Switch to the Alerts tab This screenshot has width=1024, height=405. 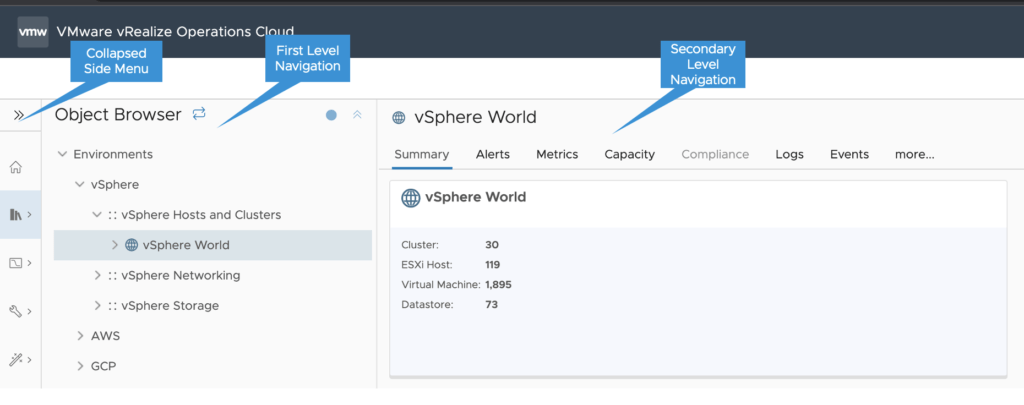492,154
